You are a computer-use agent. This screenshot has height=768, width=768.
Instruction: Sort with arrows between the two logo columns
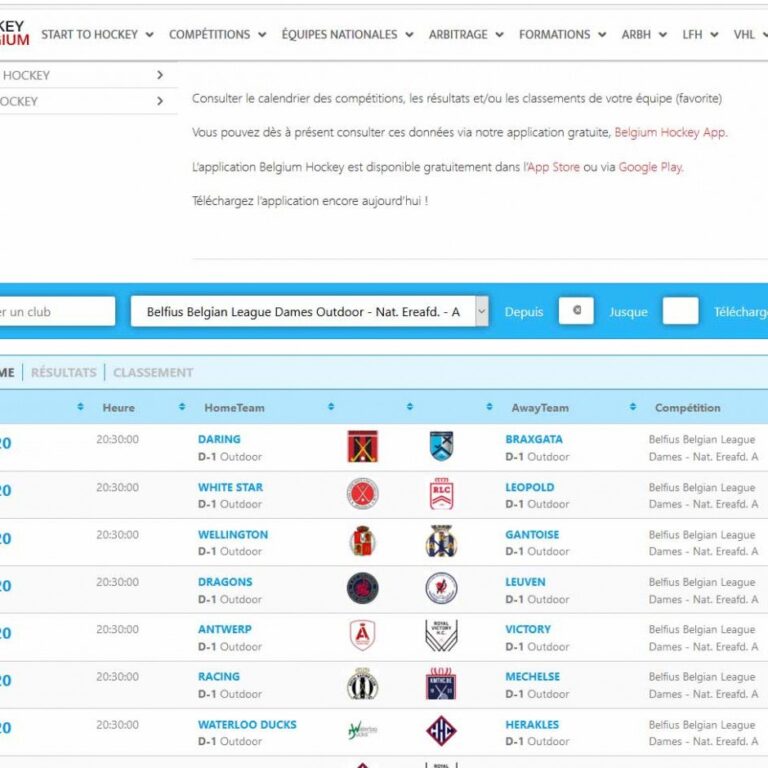click(x=410, y=407)
